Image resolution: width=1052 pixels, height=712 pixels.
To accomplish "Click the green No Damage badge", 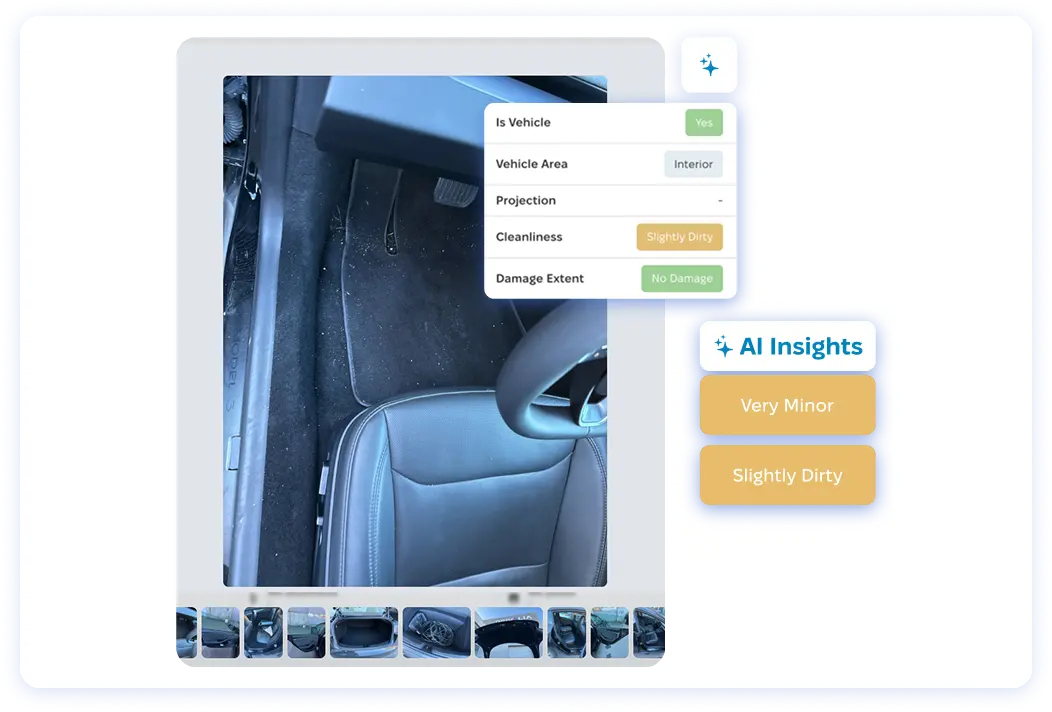I will pyautogui.click(x=681, y=278).
